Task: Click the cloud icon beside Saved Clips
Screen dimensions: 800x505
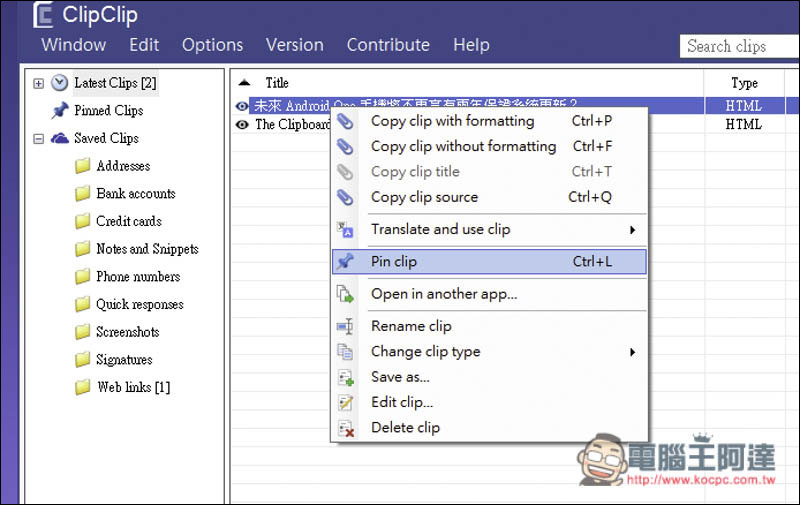Action: (x=60, y=138)
